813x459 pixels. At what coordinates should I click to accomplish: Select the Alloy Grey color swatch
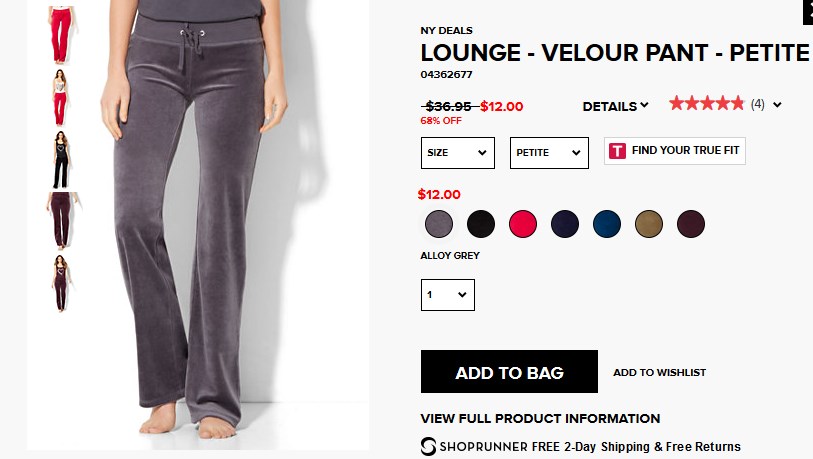[439, 224]
